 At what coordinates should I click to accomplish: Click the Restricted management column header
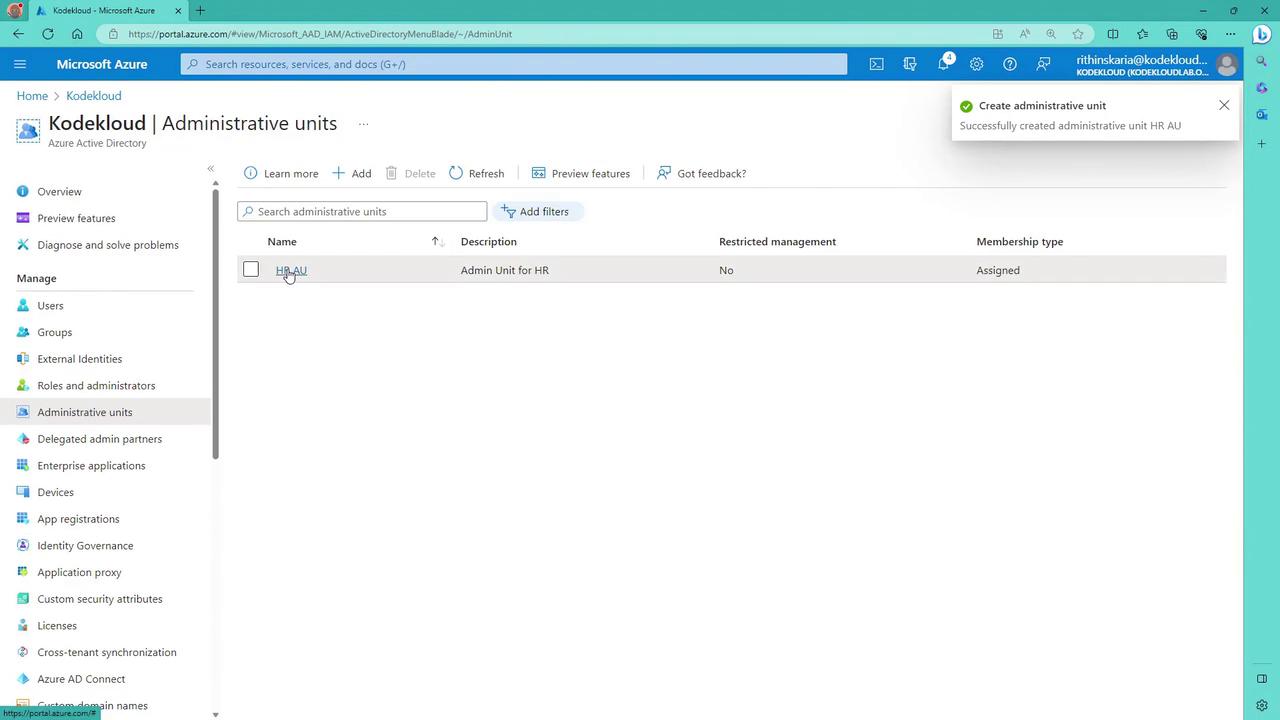click(x=777, y=241)
